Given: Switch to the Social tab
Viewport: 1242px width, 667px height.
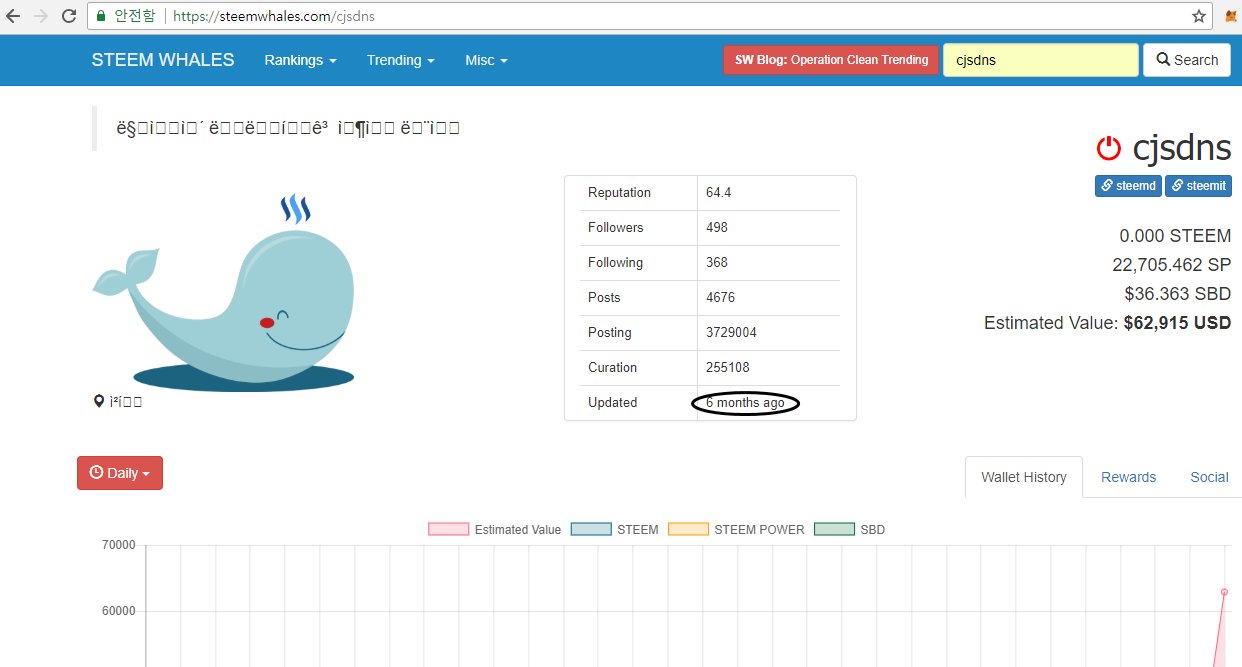Looking at the screenshot, I should (x=1209, y=477).
